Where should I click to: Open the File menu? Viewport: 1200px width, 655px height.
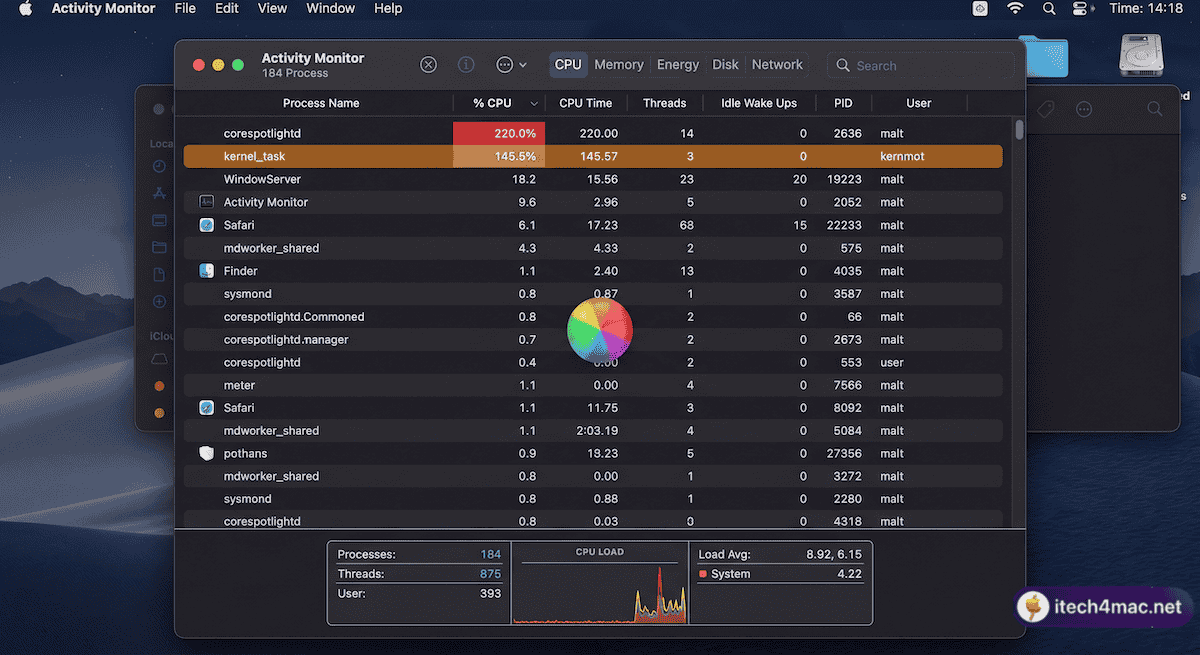[x=185, y=9]
